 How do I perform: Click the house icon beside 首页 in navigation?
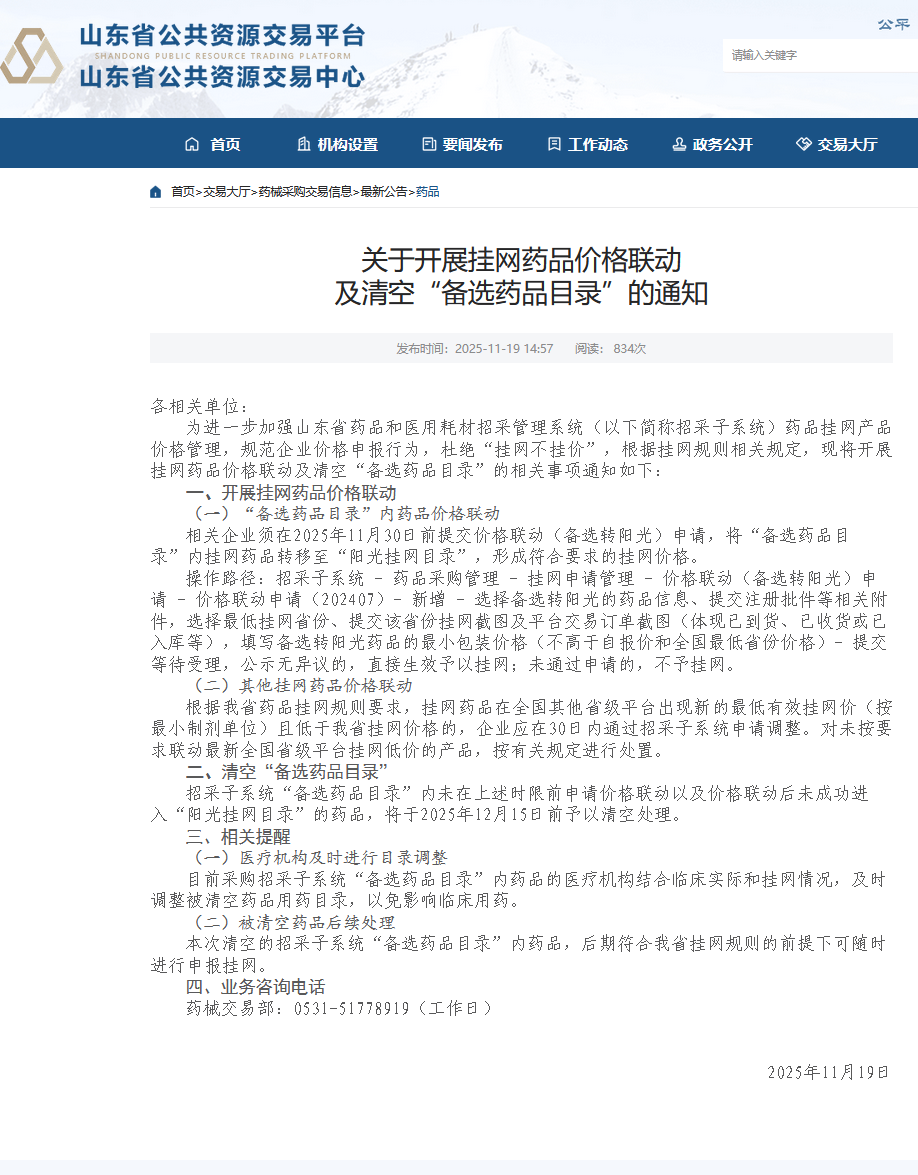192,144
